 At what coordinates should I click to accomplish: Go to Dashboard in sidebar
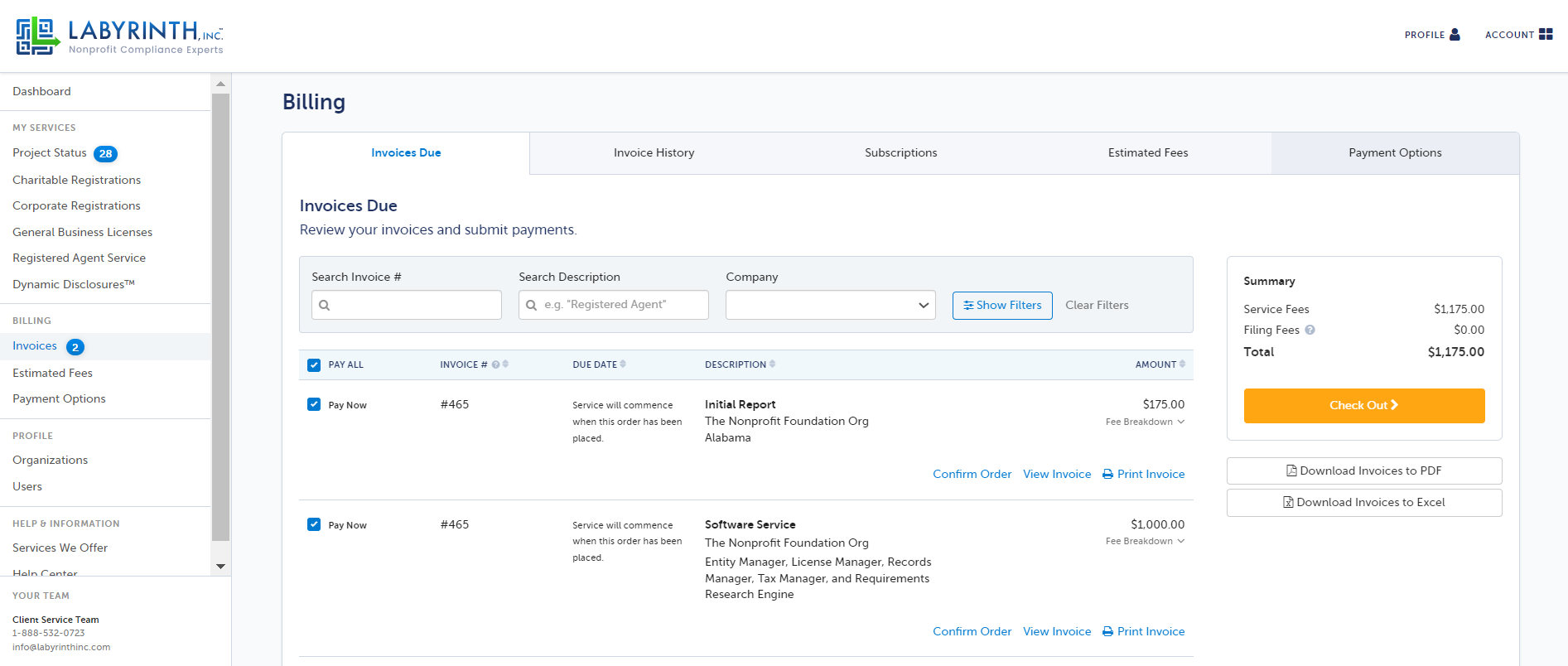coord(41,91)
